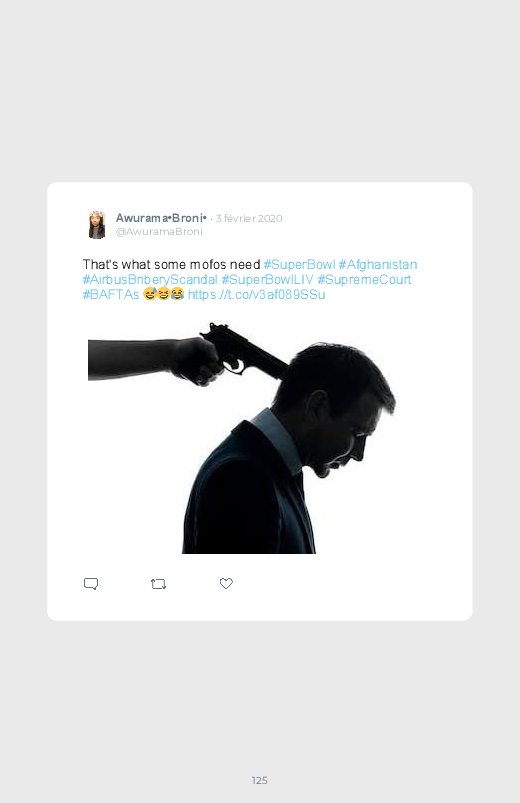520x803 pixels.
Task: Open the #SuperBowlLIV hashtag
Action: (x=267, y=280)
